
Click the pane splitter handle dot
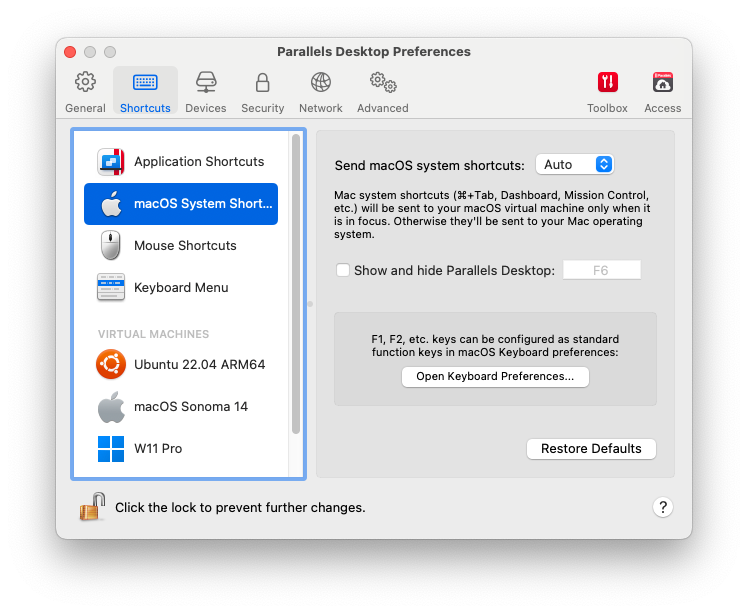coord(310,304)
